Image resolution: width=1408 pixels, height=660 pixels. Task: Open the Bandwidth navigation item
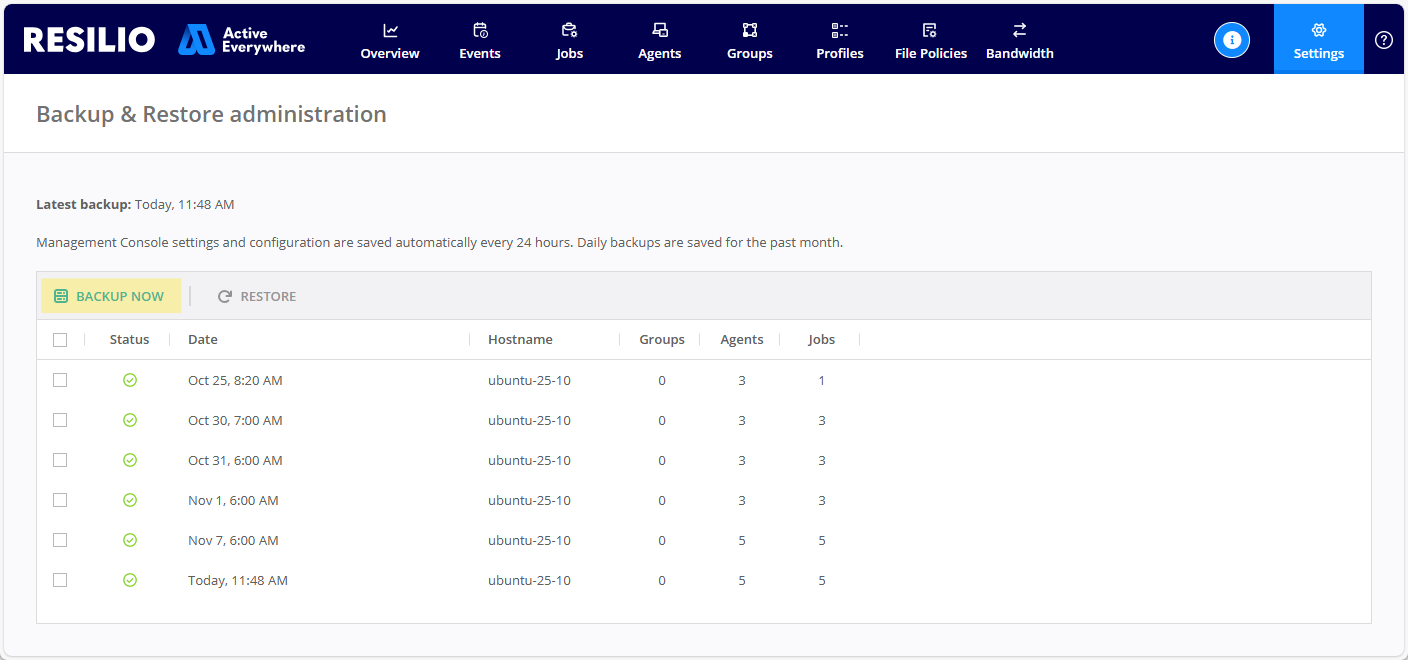pyautogui.click(x=1020, y=41)
